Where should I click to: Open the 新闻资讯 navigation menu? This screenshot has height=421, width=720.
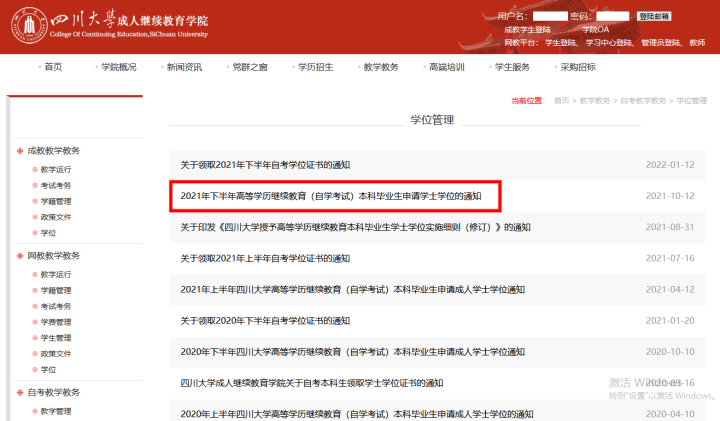pos(184,67)
